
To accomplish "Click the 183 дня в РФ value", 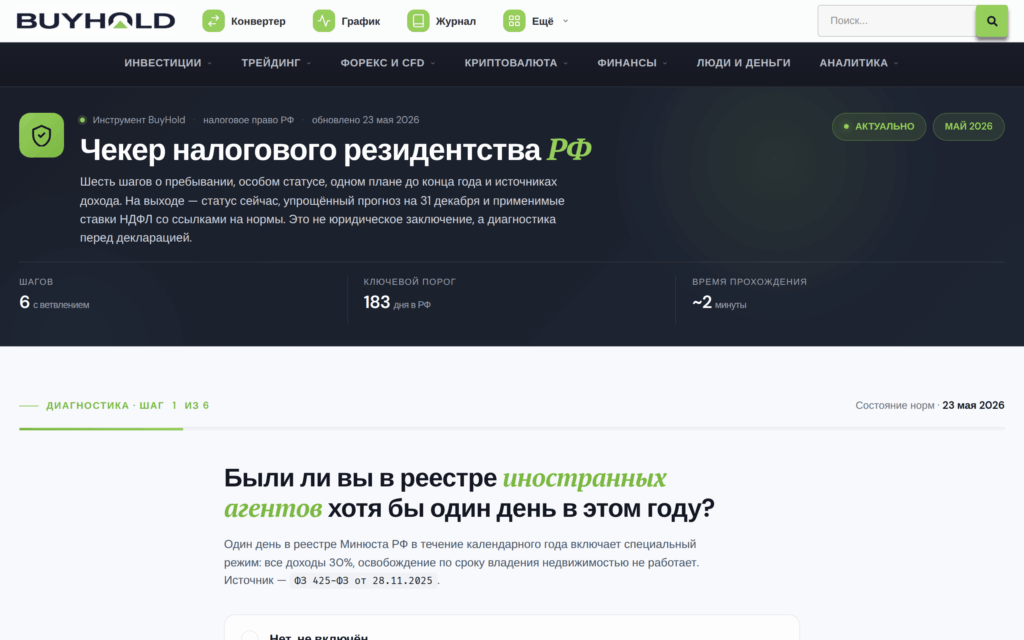I will point(397,302).
